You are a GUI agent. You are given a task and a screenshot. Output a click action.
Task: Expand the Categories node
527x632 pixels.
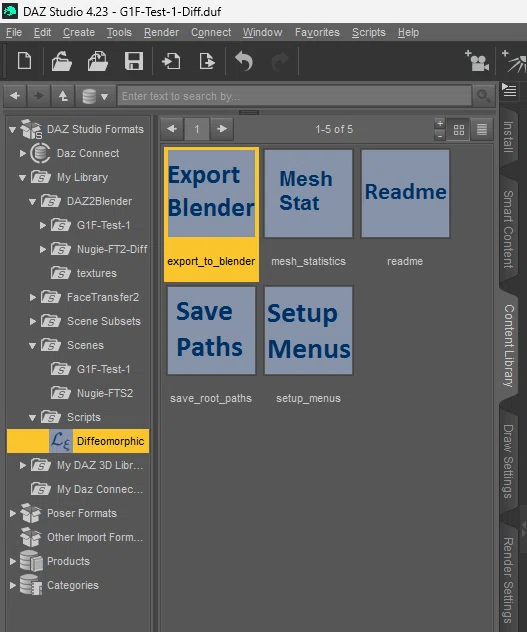(12, 585)
